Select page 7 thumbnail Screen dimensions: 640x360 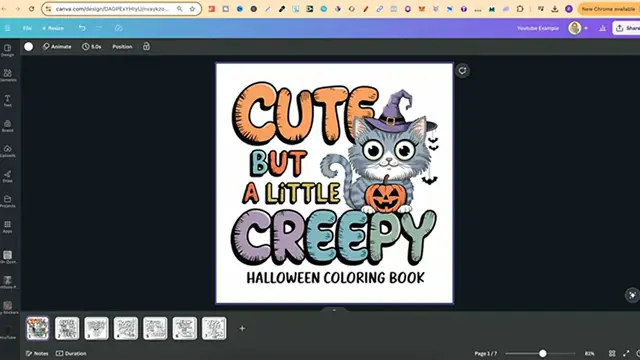(214, 328)
